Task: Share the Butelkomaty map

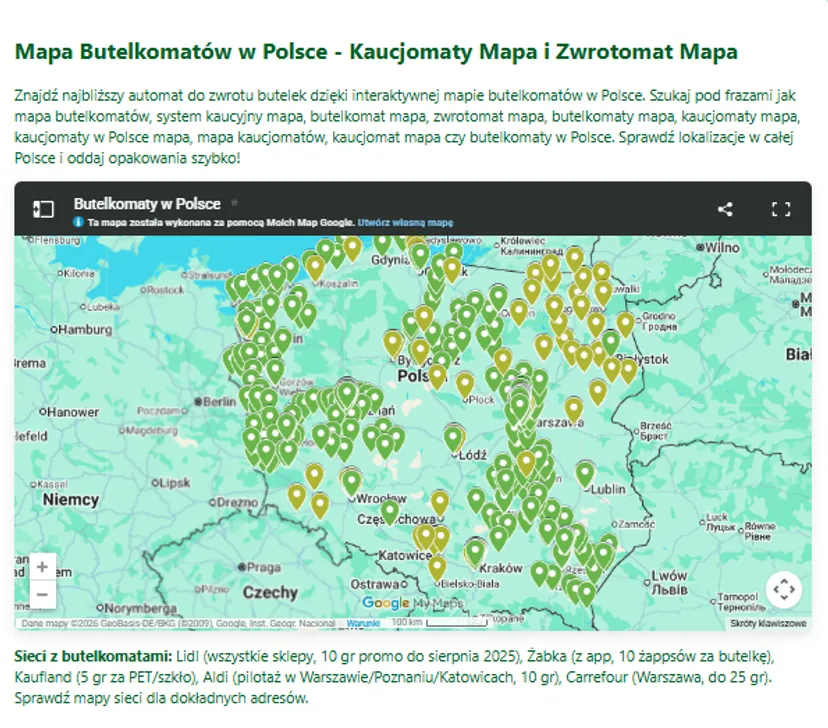Action: pyautogui.click(x=725, y=209)
